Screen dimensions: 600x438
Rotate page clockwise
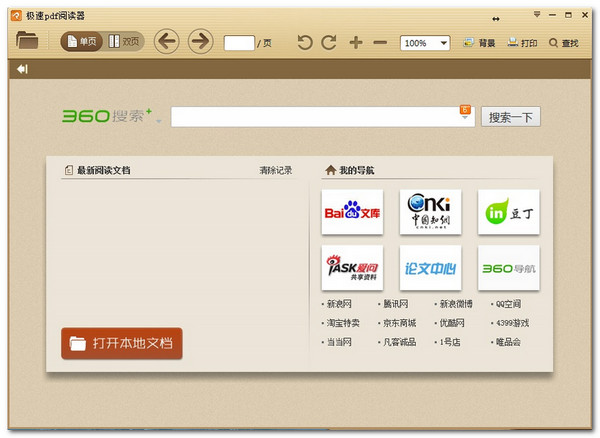(x=329, y=43)
